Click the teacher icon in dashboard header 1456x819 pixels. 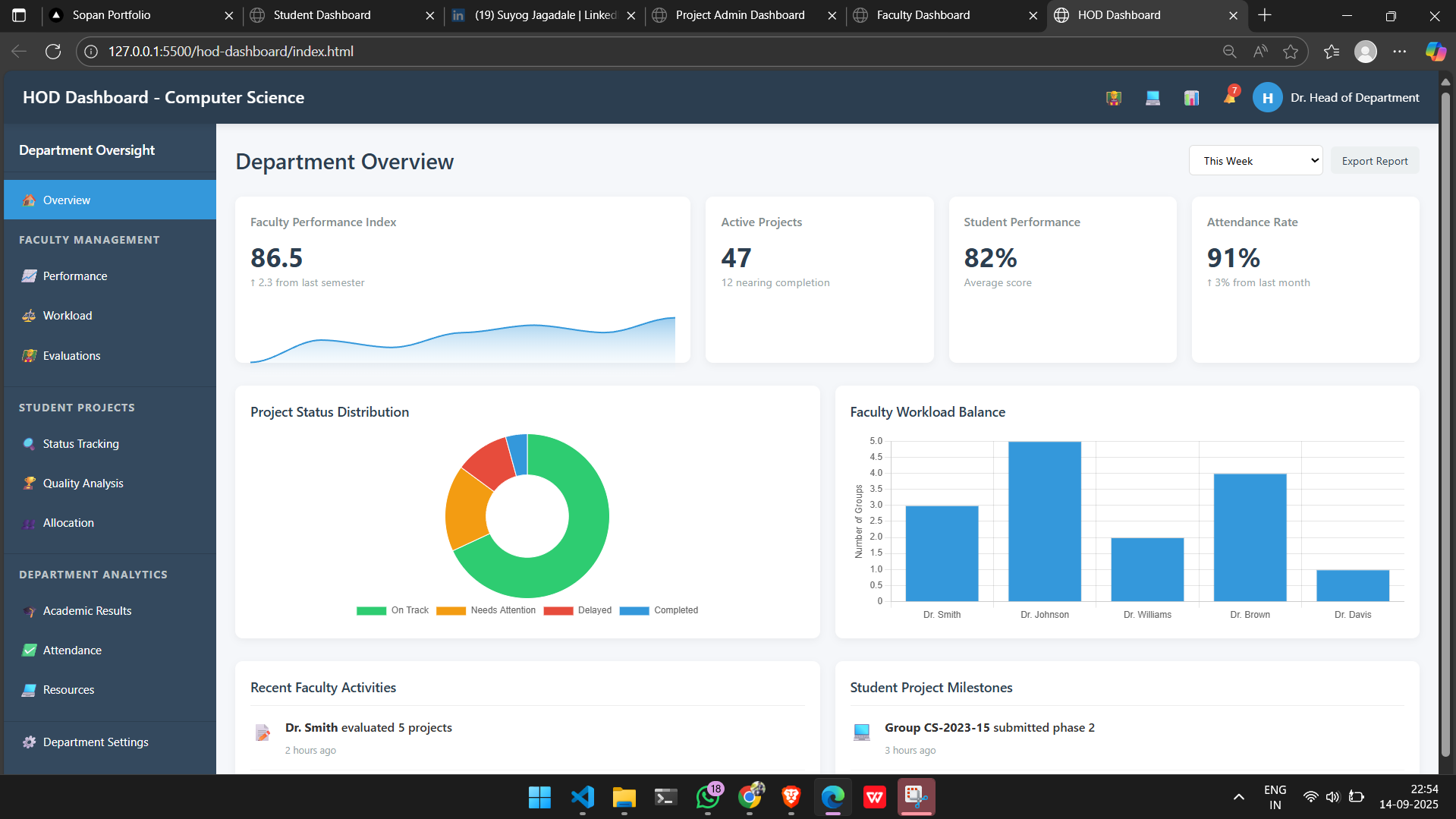(1113, 98)
